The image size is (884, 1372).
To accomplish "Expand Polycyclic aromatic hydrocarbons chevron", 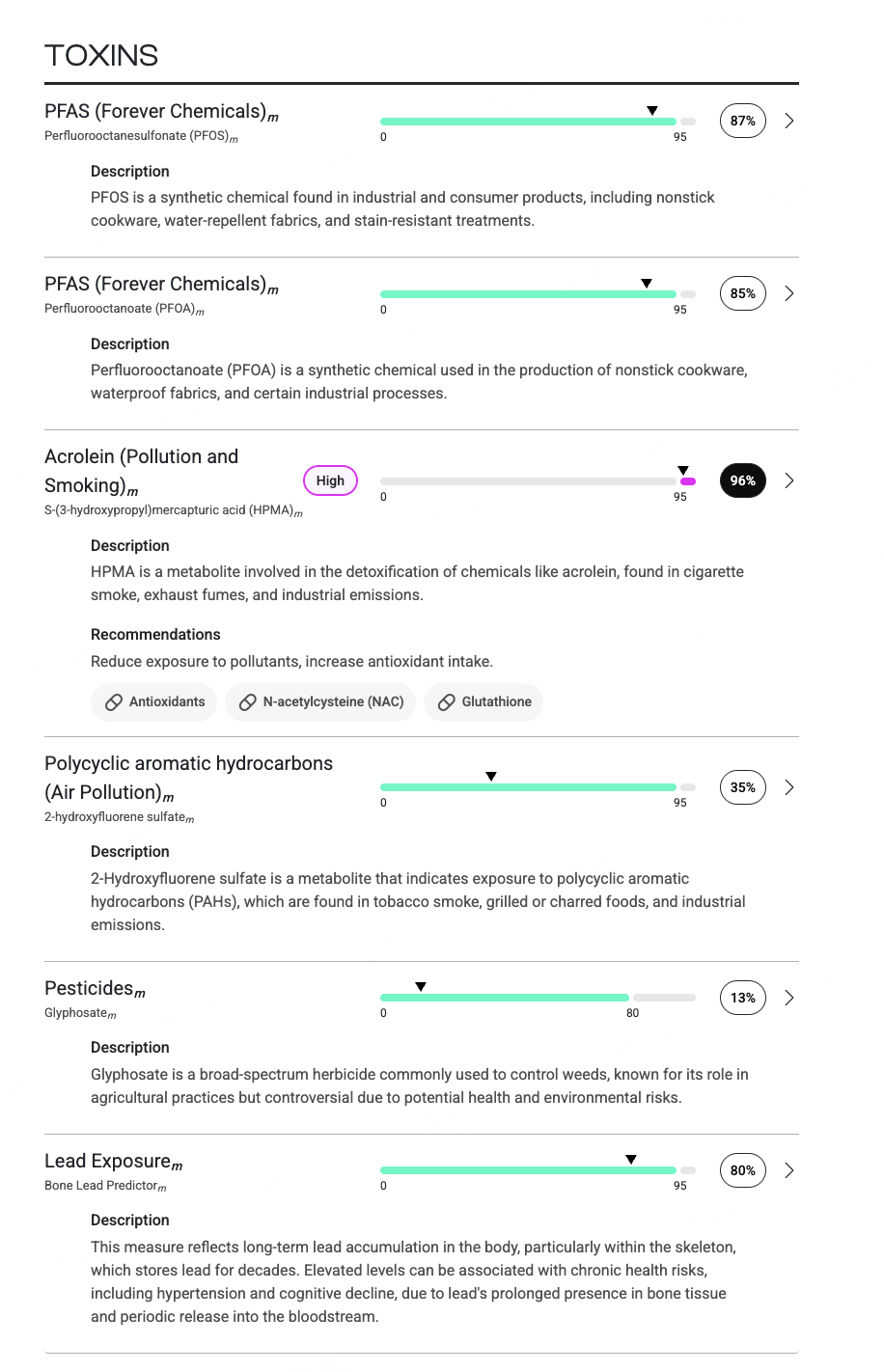I will point(789,787).
